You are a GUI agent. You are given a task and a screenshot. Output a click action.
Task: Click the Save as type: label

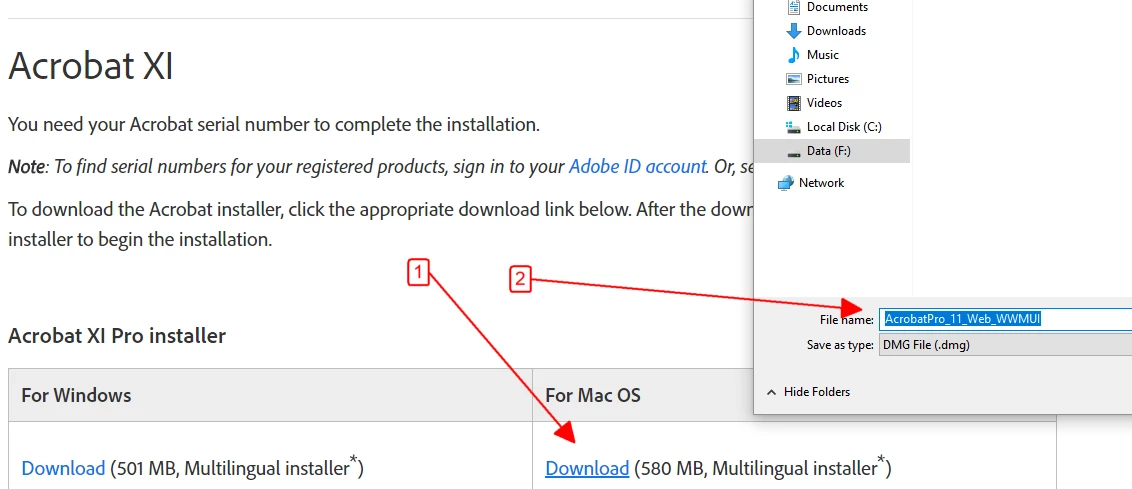840,345
